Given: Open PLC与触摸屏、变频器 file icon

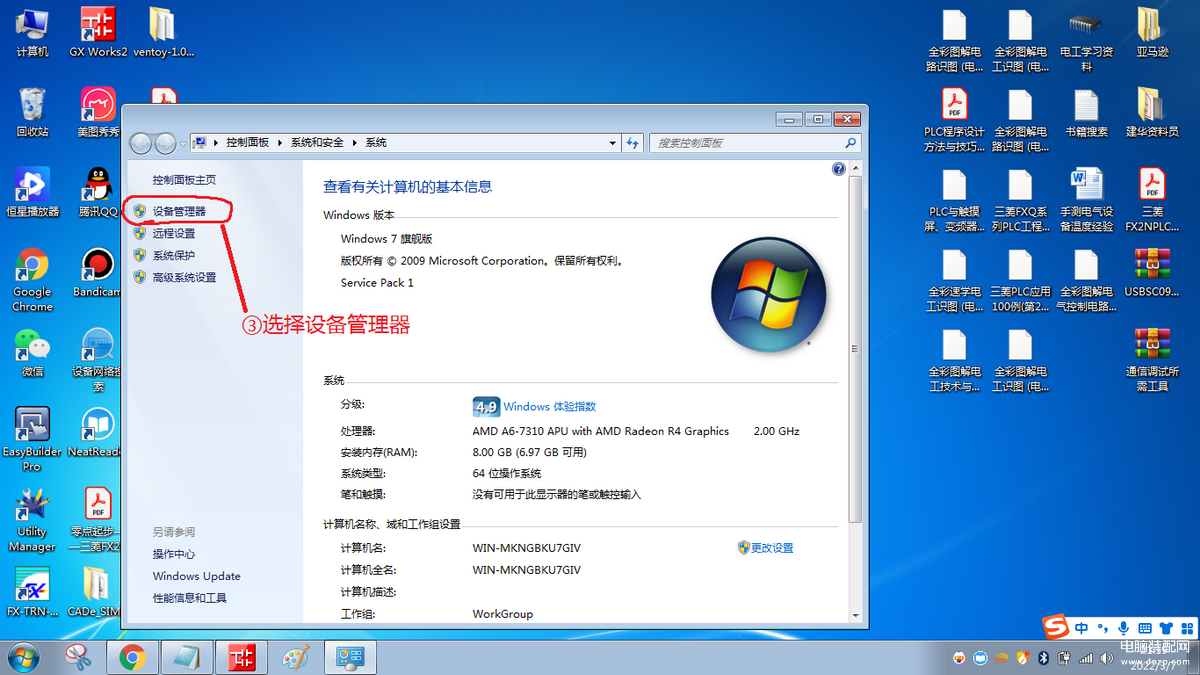Looking at the screenshot, I should [954, 199].
